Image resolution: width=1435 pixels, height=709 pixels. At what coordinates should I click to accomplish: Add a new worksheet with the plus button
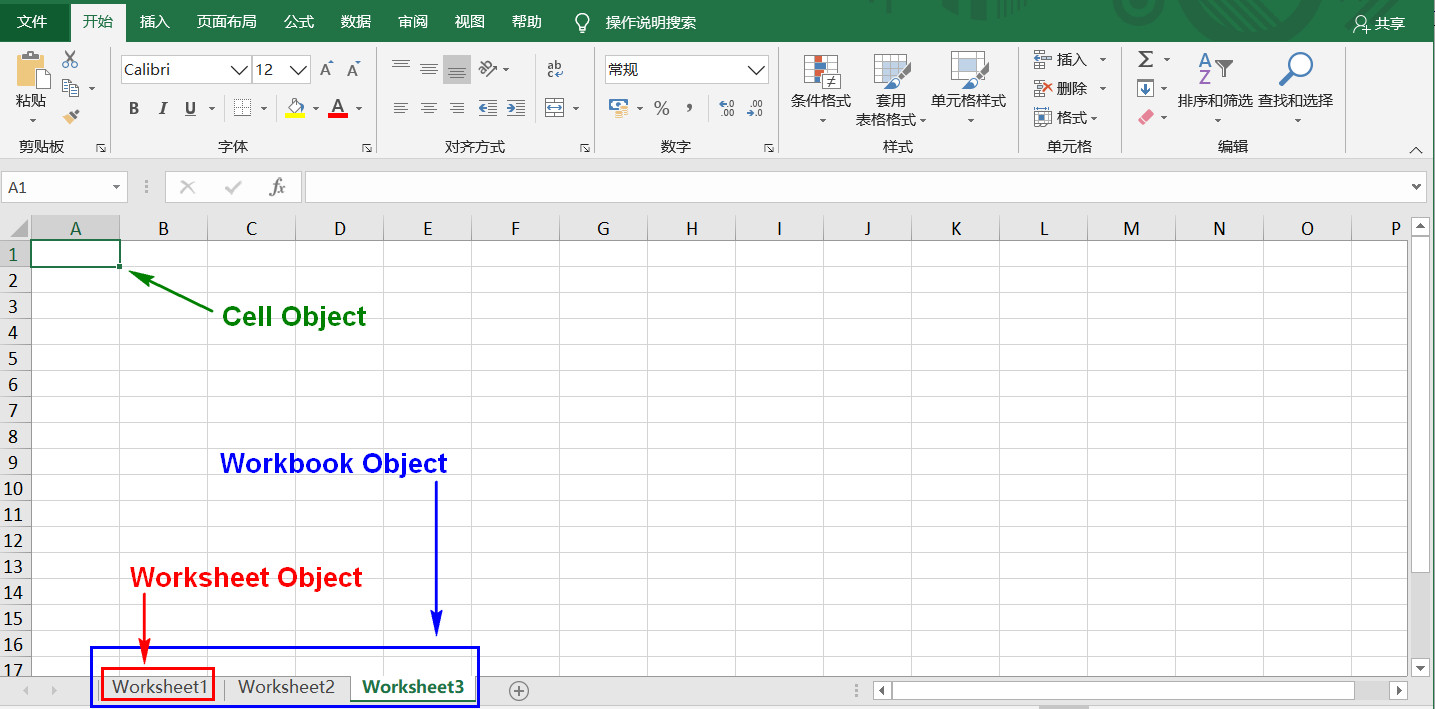(518, 690)
